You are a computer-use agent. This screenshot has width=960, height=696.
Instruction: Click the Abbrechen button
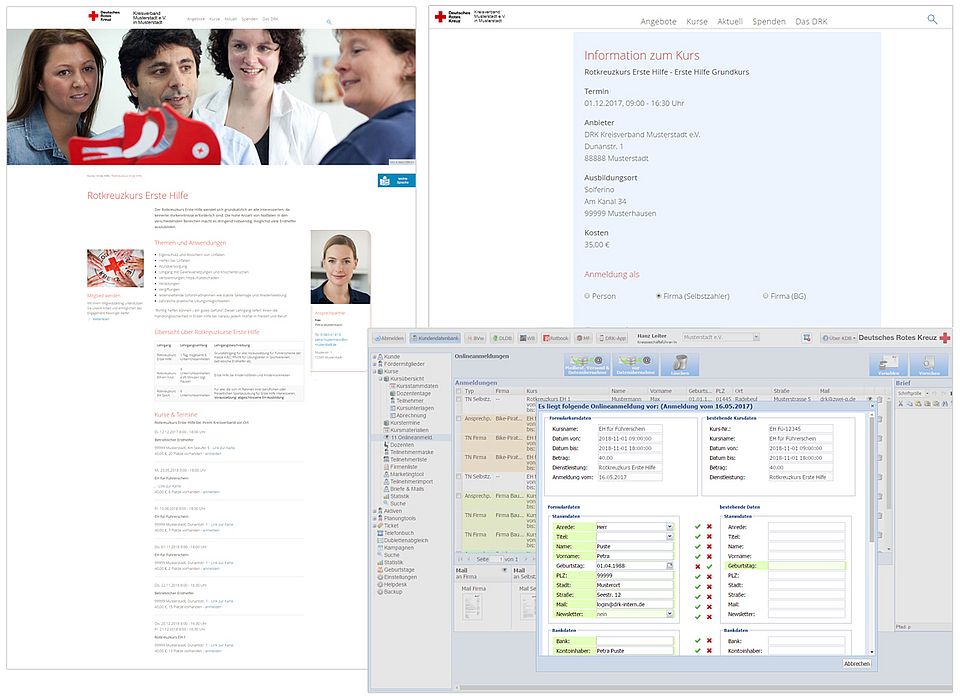point(857,663)
